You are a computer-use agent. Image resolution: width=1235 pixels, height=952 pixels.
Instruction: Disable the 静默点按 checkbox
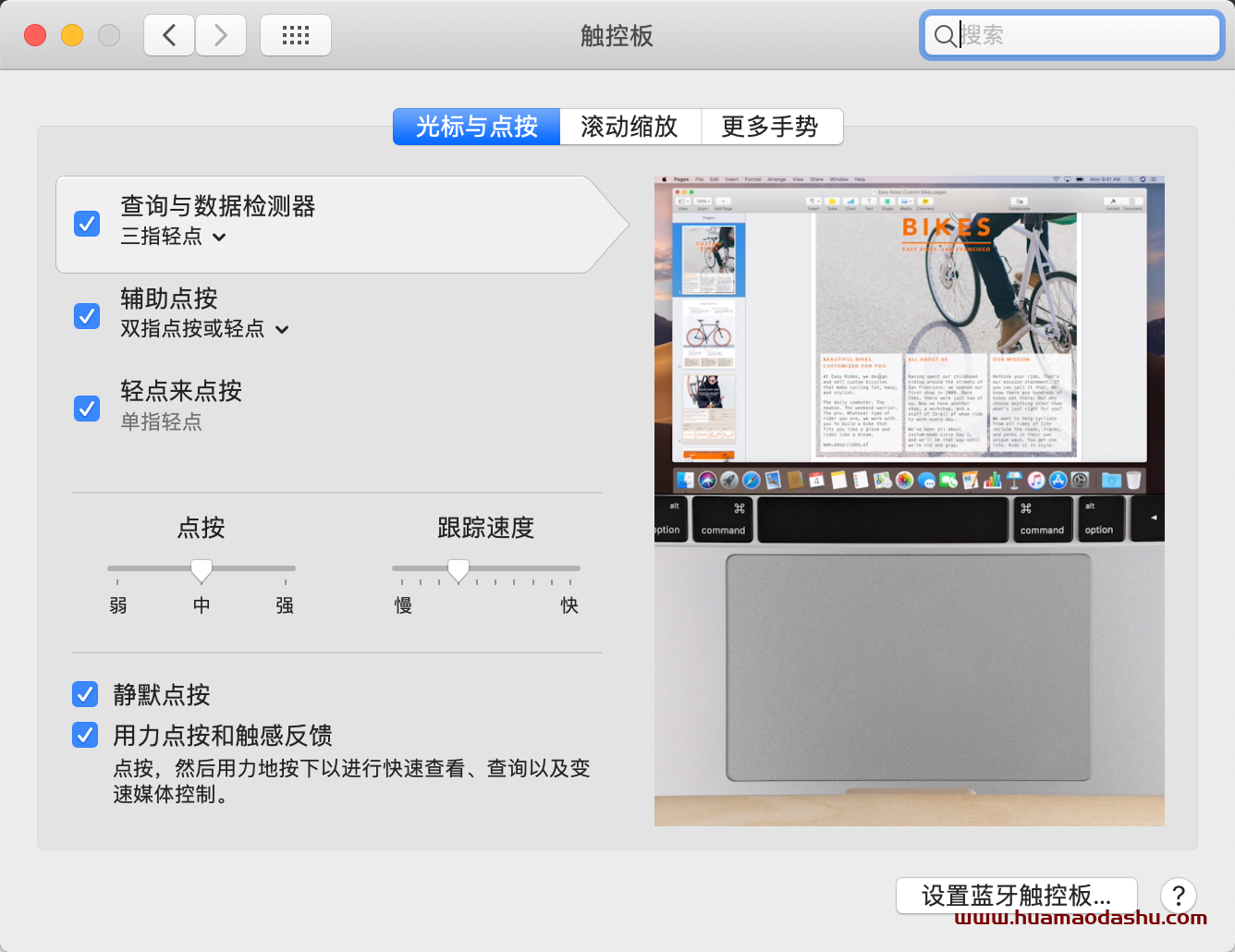pos(85,693)
